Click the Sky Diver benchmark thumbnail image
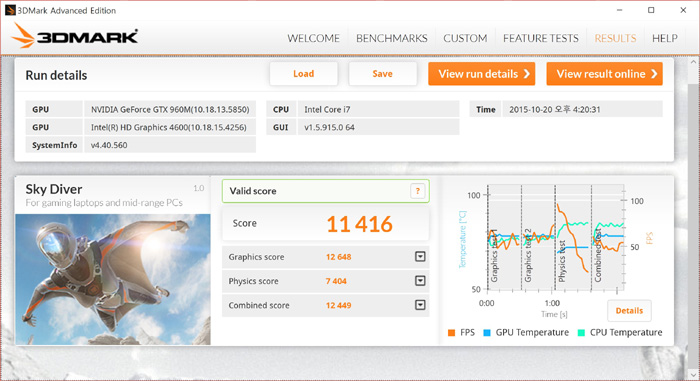This screenshot has width=700, height=381. pos(113,280)
